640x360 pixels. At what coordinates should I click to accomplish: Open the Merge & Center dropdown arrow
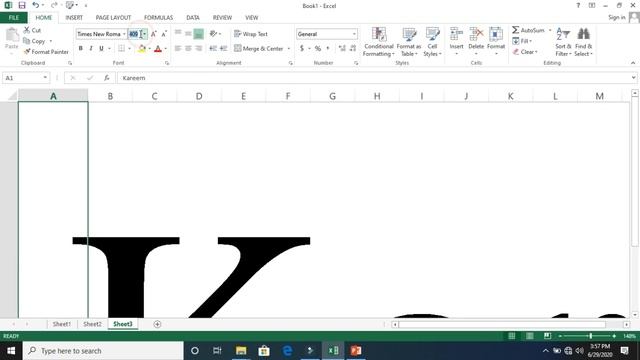click(289, 49)
